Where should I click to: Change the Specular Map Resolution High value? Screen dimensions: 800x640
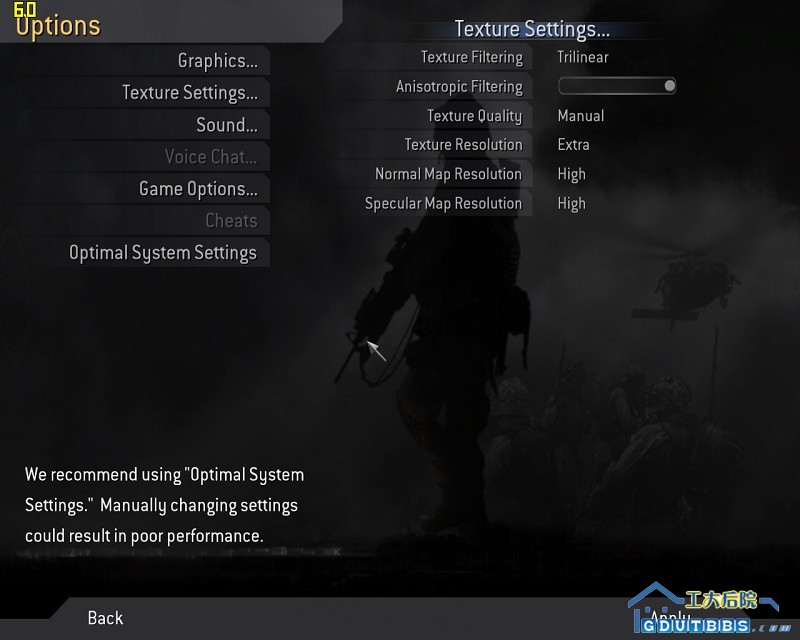(571, 203)
